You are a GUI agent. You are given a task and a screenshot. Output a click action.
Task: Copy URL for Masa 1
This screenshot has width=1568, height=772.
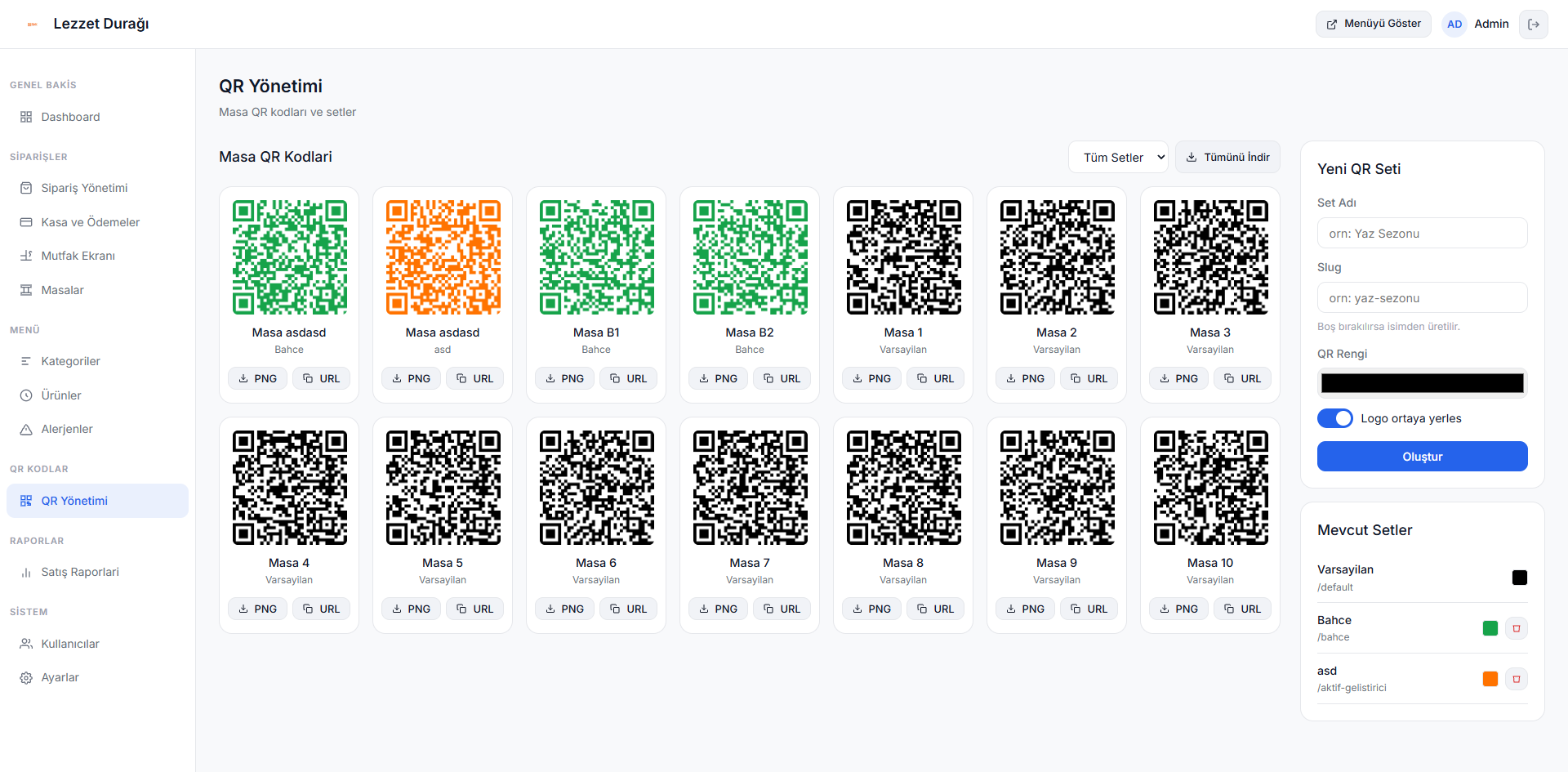pyautogui.click(x=935, y=378)
